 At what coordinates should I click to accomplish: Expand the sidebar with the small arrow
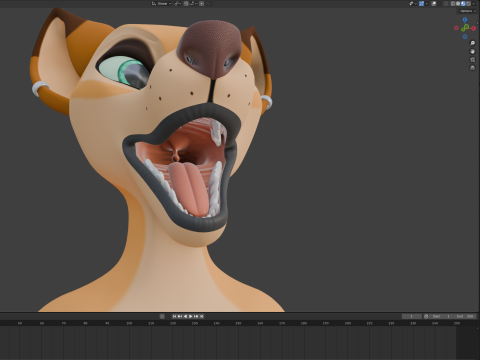coord(477,23)
